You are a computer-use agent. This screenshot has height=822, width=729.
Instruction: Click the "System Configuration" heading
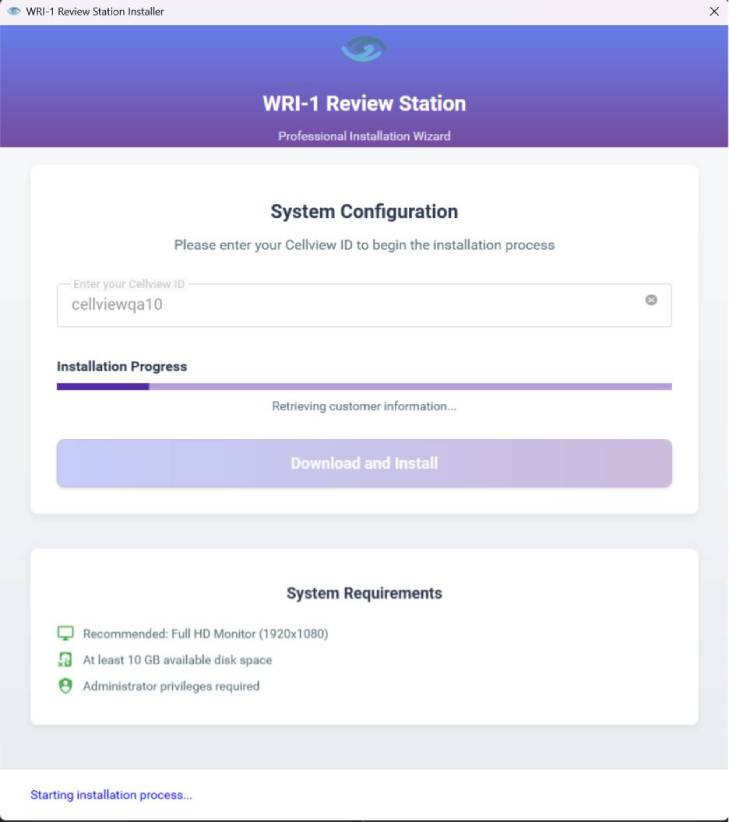pyautogui.click(x=364, y=212)
